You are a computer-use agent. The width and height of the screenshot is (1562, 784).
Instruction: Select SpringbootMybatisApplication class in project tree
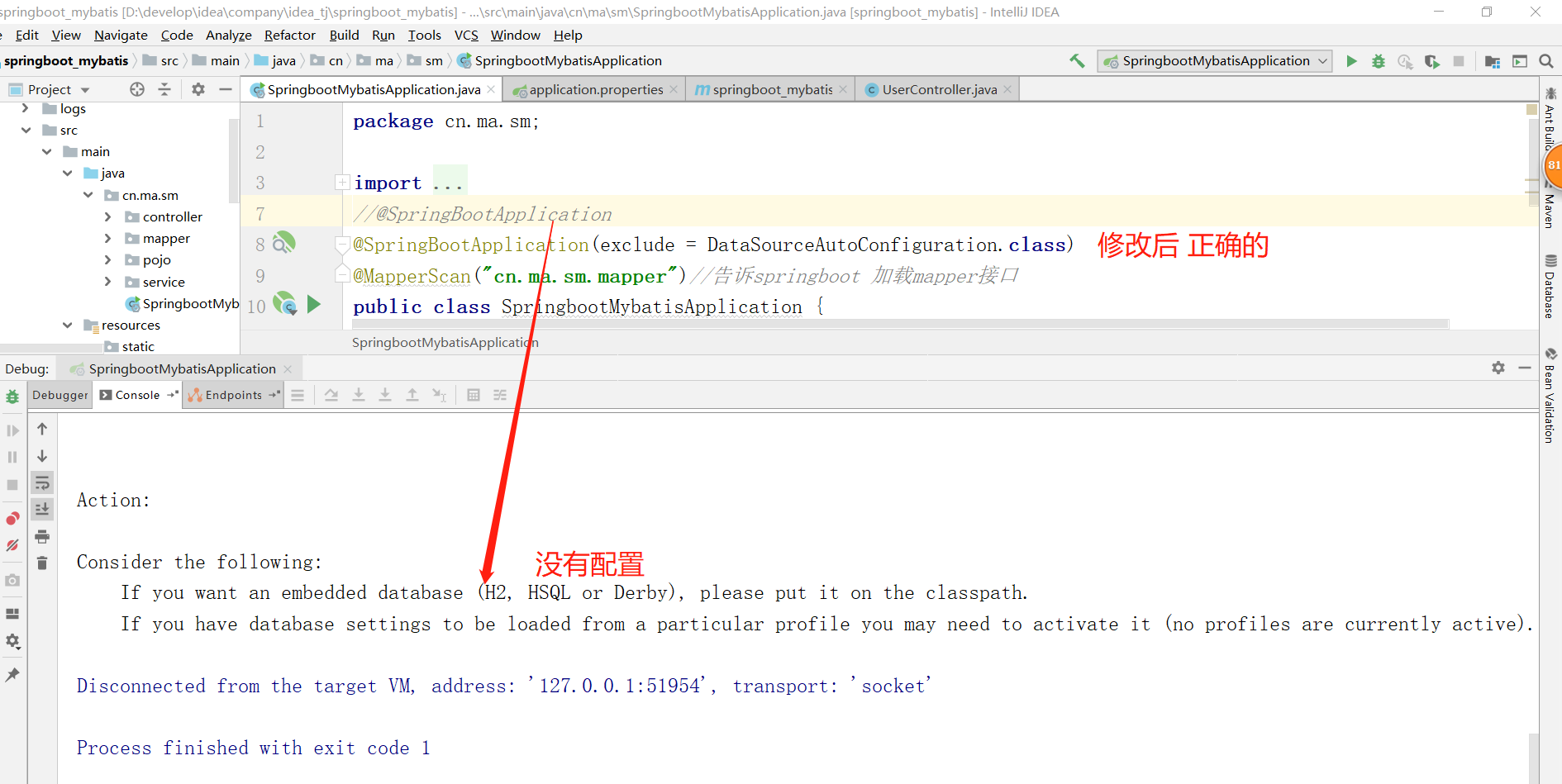(x=183, y=303)
